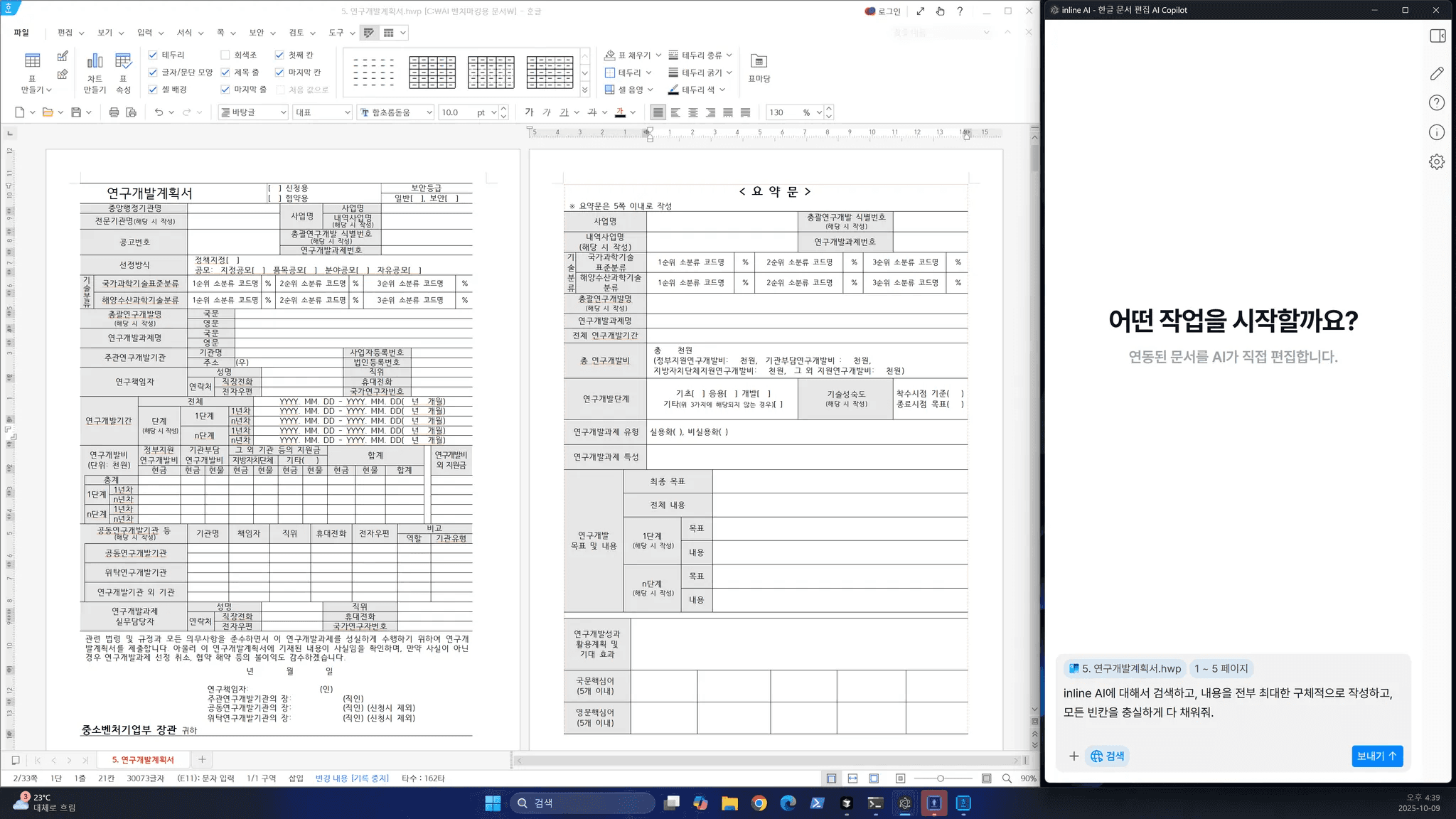Open the 바탕글 style dropdown
The width and height of the screenshot is (1456, 819).
click(253, 112)
